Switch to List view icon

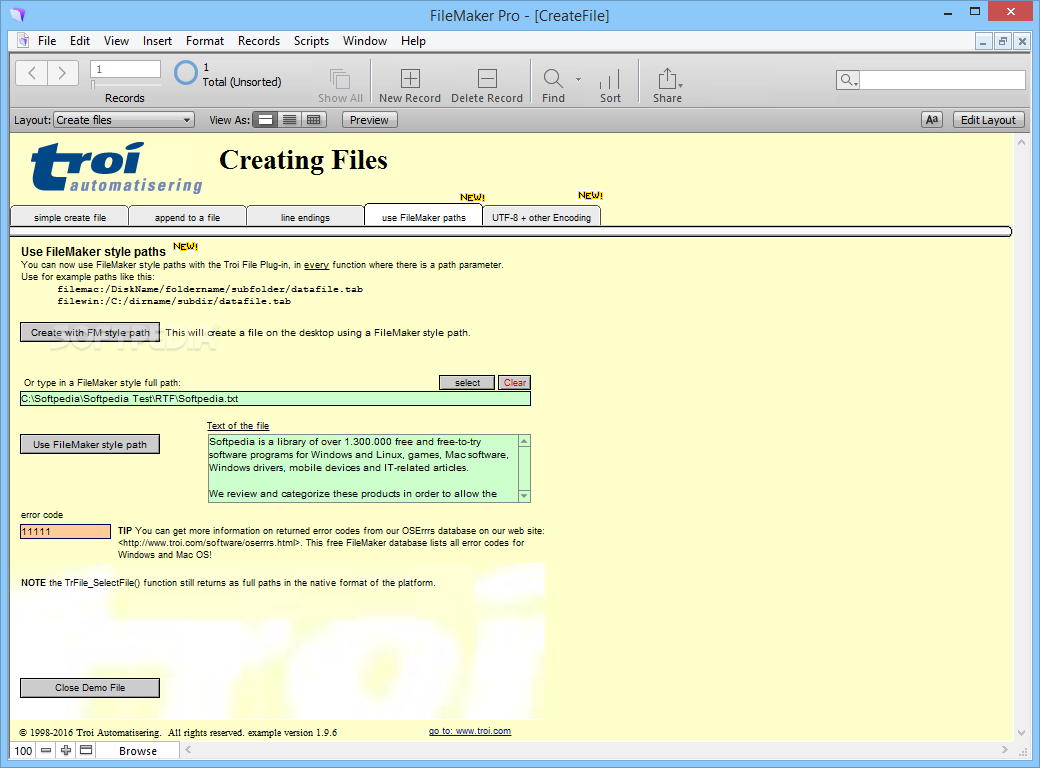(289, 120)
